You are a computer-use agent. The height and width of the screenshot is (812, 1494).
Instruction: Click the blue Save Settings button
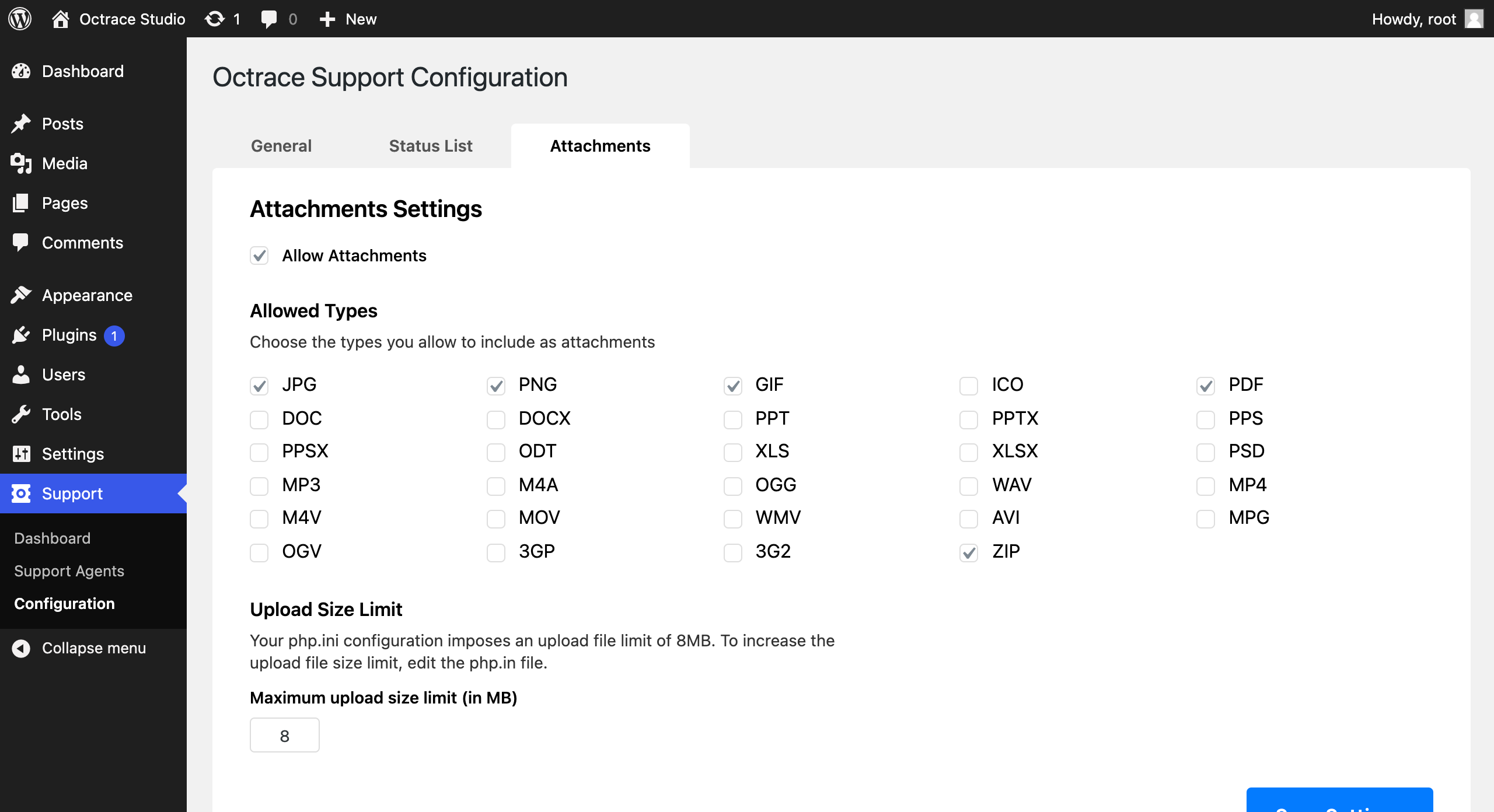(1339, 800)
